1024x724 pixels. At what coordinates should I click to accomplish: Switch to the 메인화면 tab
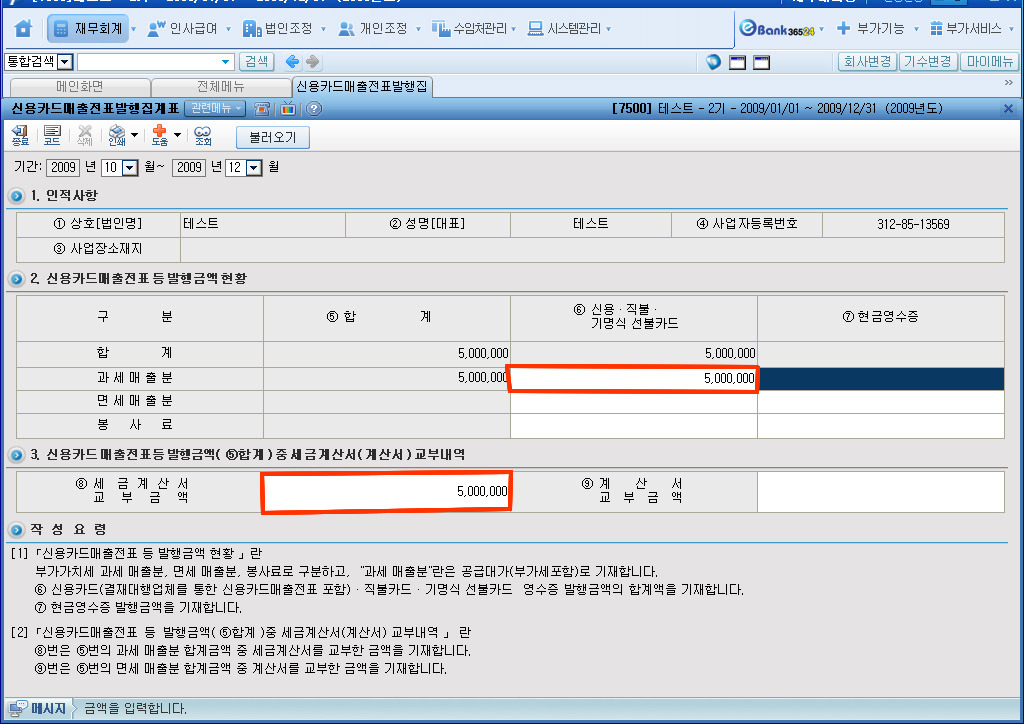[80, 87]
